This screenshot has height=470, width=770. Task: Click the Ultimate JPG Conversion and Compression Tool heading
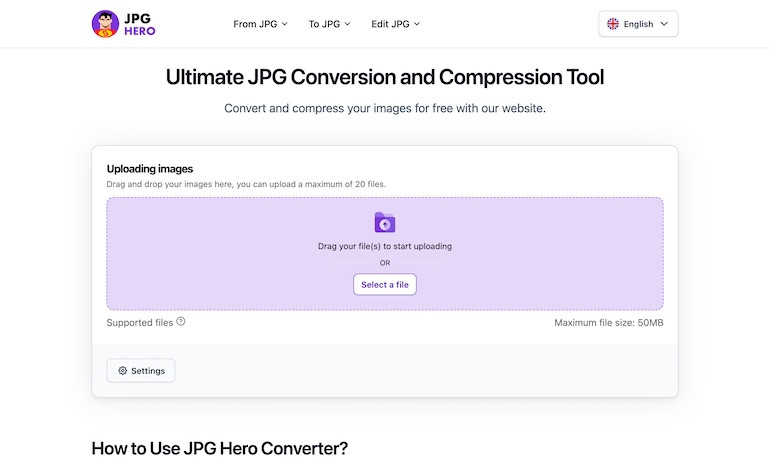[x=385, y=77]
